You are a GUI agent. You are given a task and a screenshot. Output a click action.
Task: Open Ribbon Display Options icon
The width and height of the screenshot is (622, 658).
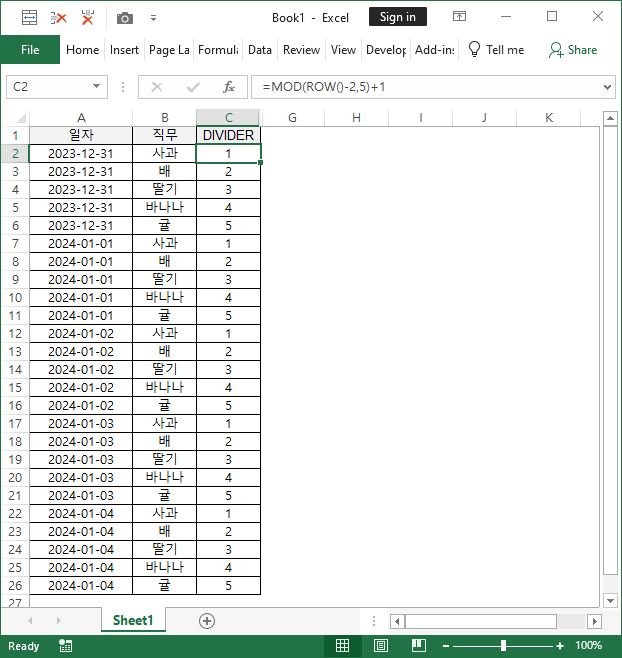click(459, 17)
